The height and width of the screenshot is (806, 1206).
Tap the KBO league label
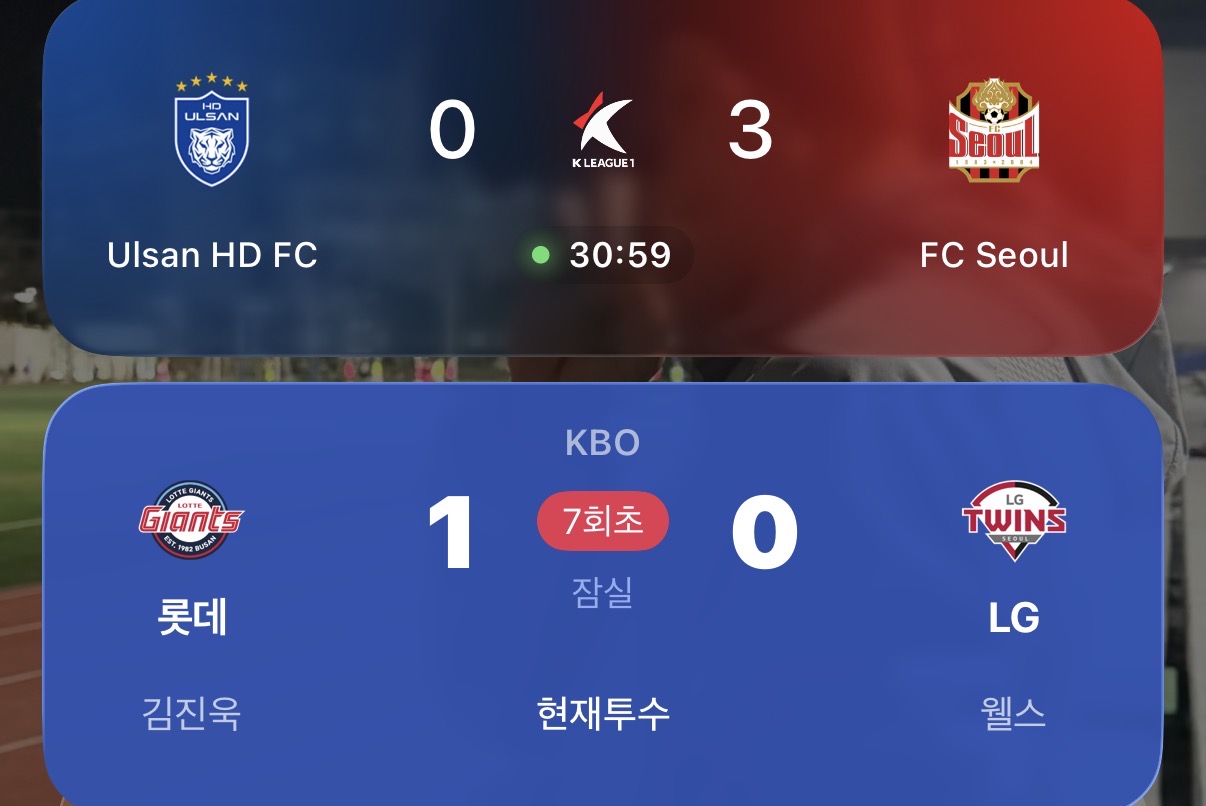coord(602,443)
